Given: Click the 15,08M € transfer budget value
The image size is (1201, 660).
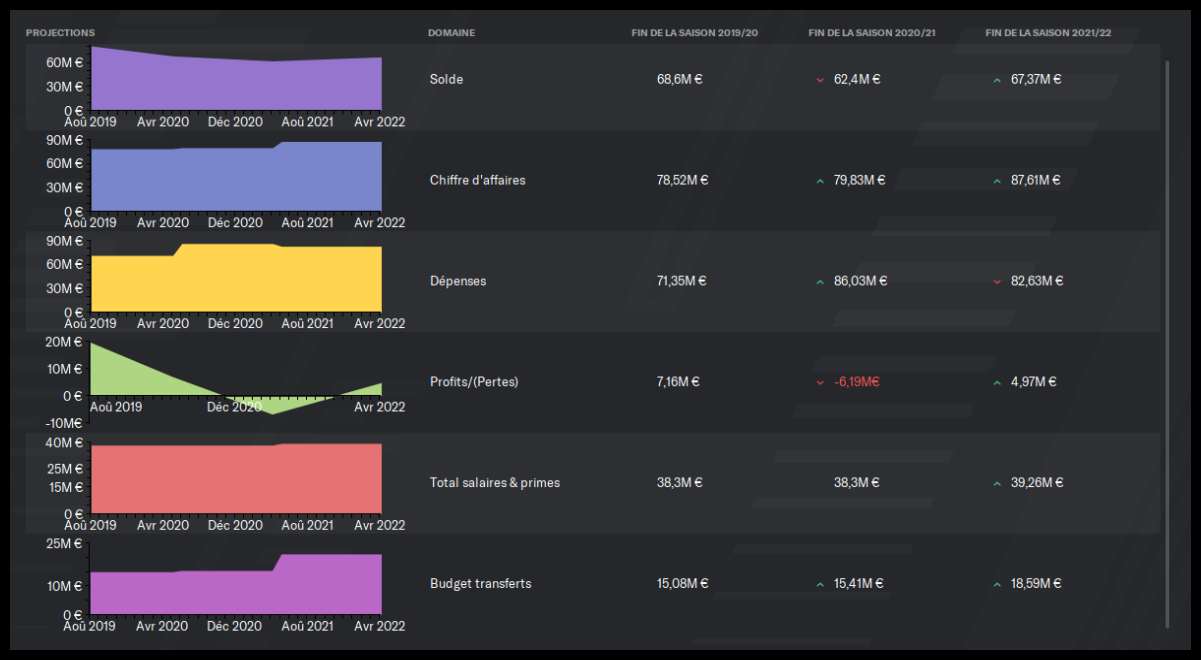Looking at the screenshot, I should [x=683, y=583].
